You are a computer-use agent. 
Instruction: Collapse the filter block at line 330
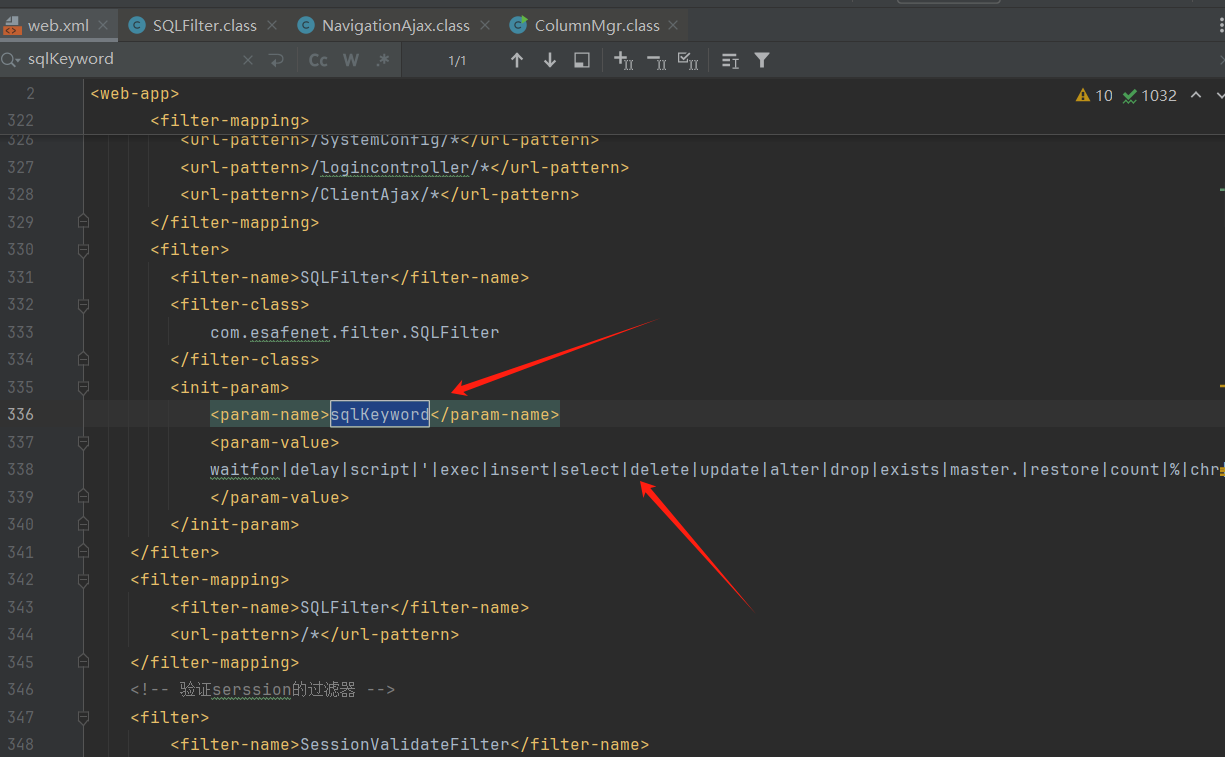[84, 249]
